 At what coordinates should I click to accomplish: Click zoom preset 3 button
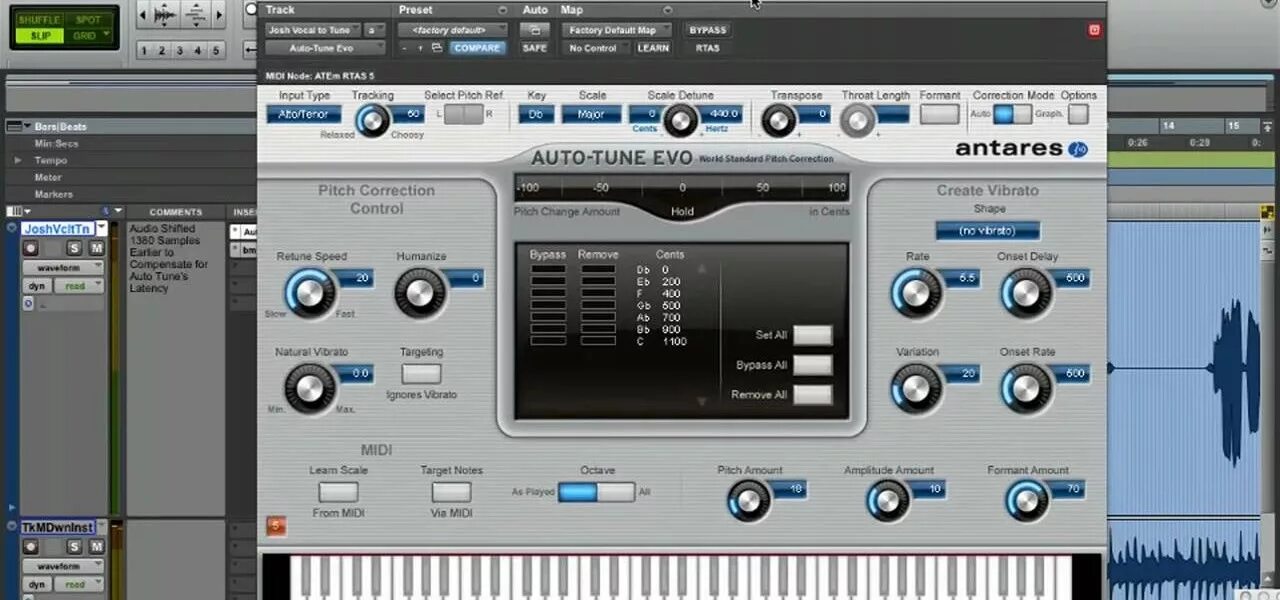pyautogui.click(x=180, y=51)
